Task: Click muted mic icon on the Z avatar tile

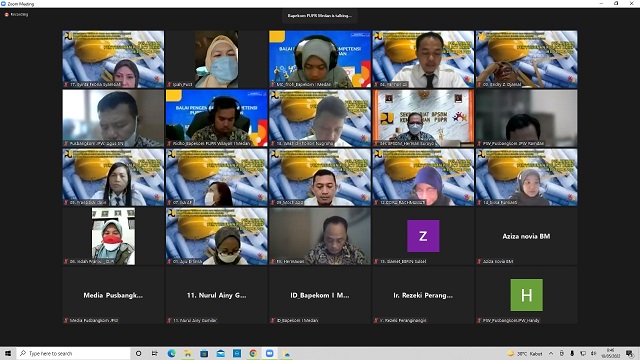Action: (x=376, y=261)
